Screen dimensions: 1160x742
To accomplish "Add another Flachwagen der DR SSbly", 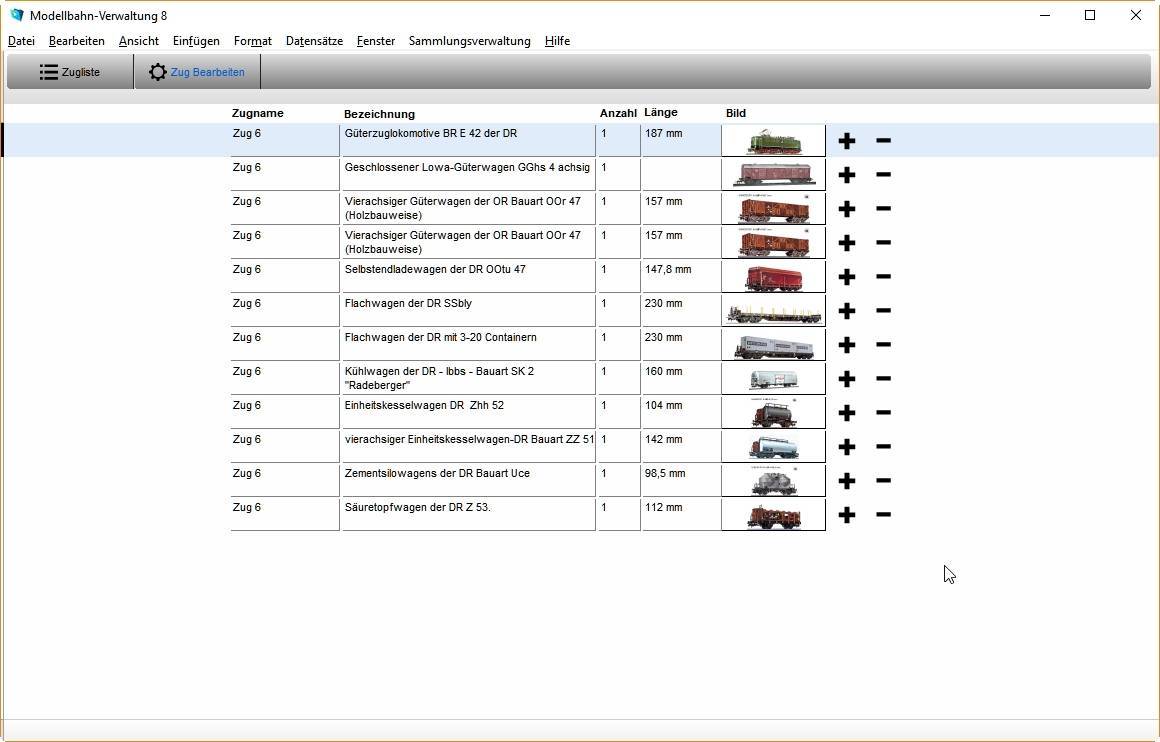I will 846,311.
